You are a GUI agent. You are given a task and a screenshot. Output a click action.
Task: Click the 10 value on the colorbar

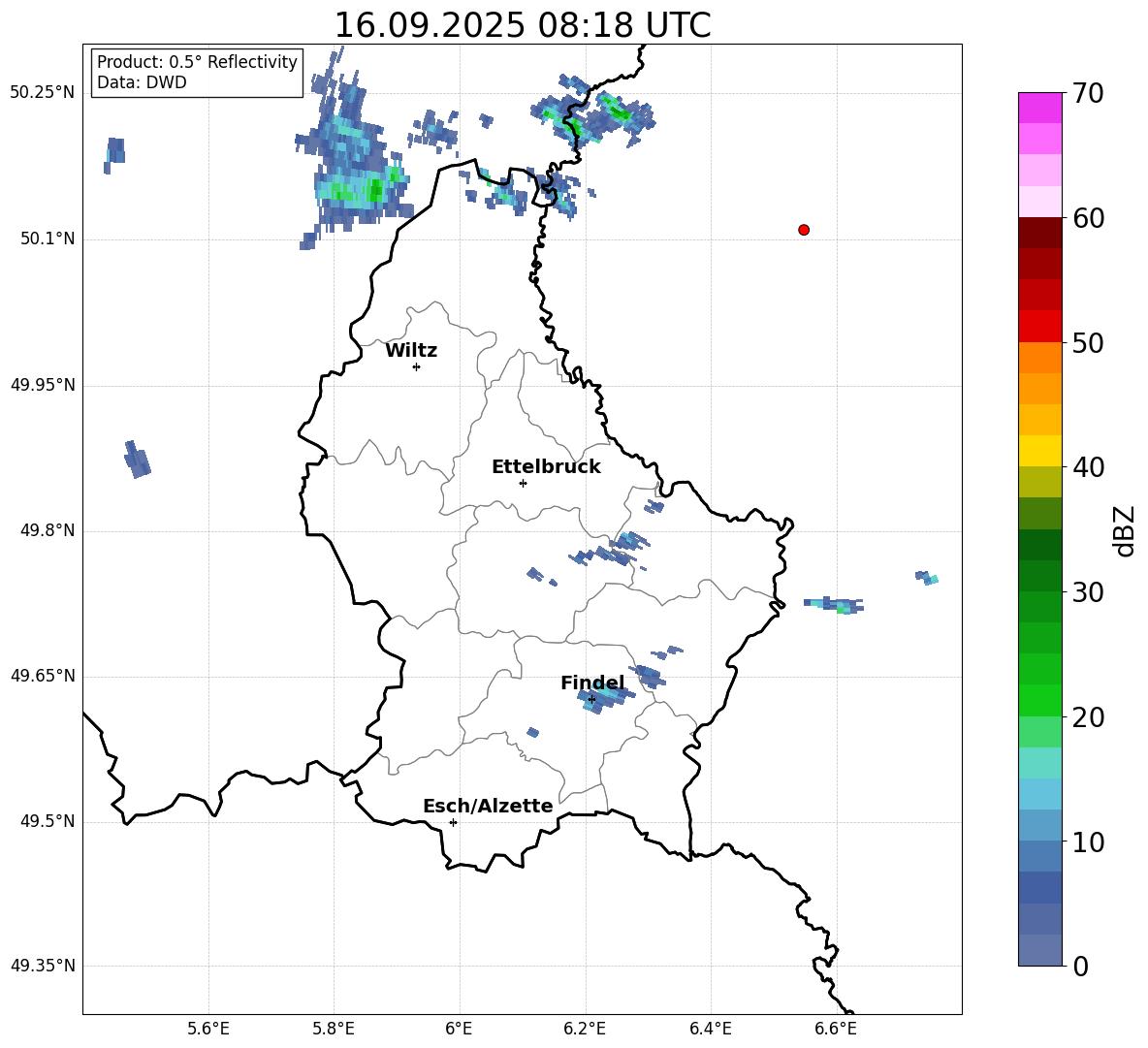1088,842
